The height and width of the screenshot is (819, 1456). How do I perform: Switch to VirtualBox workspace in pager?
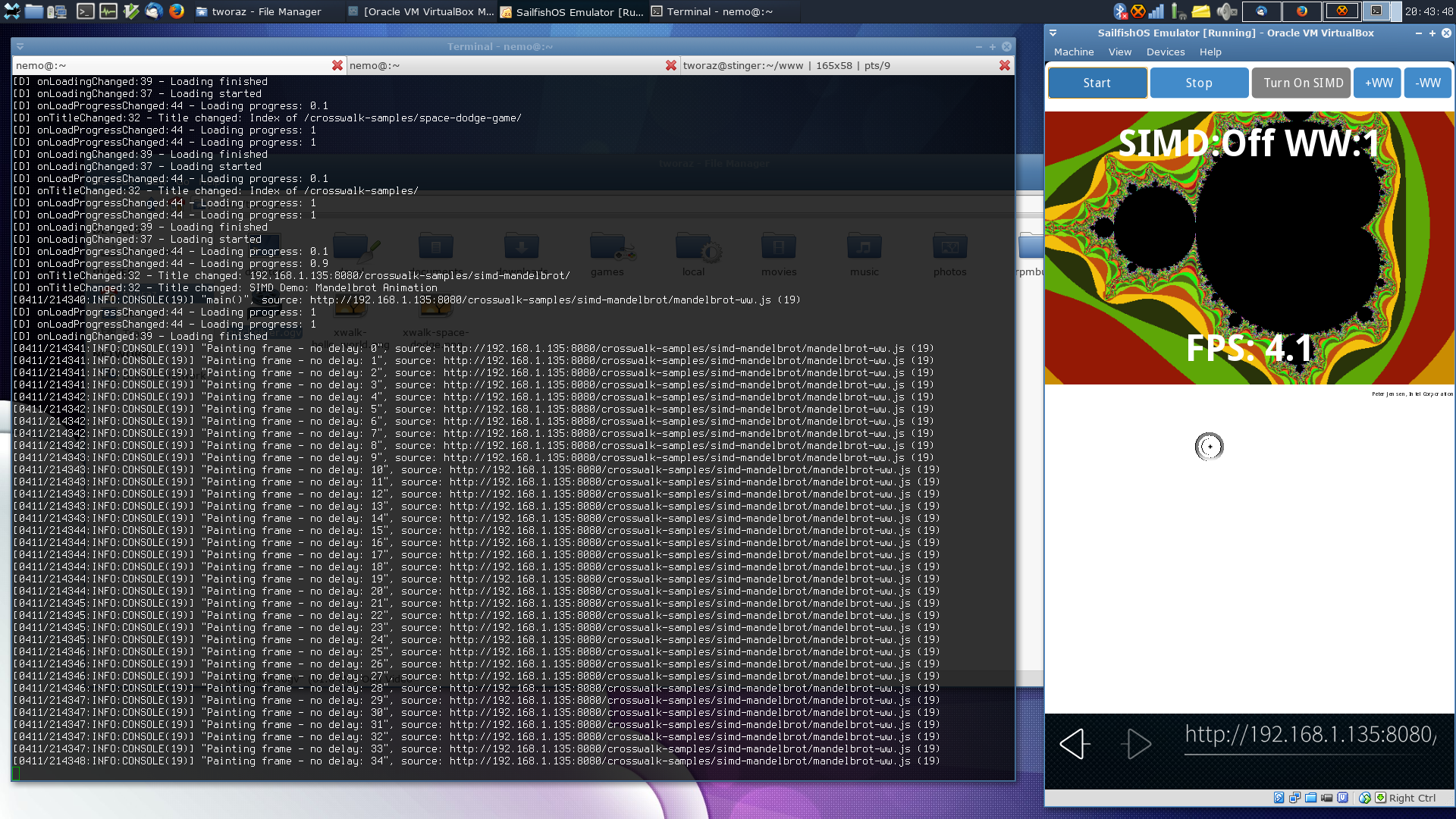point(1342,11)
